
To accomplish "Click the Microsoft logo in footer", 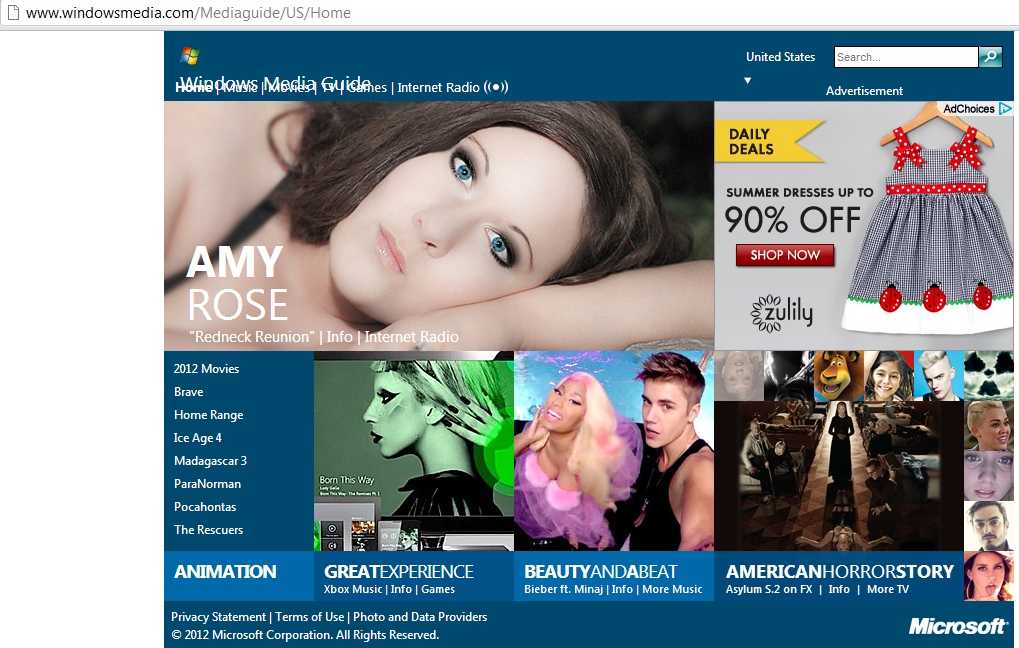I will coord(957,626).
